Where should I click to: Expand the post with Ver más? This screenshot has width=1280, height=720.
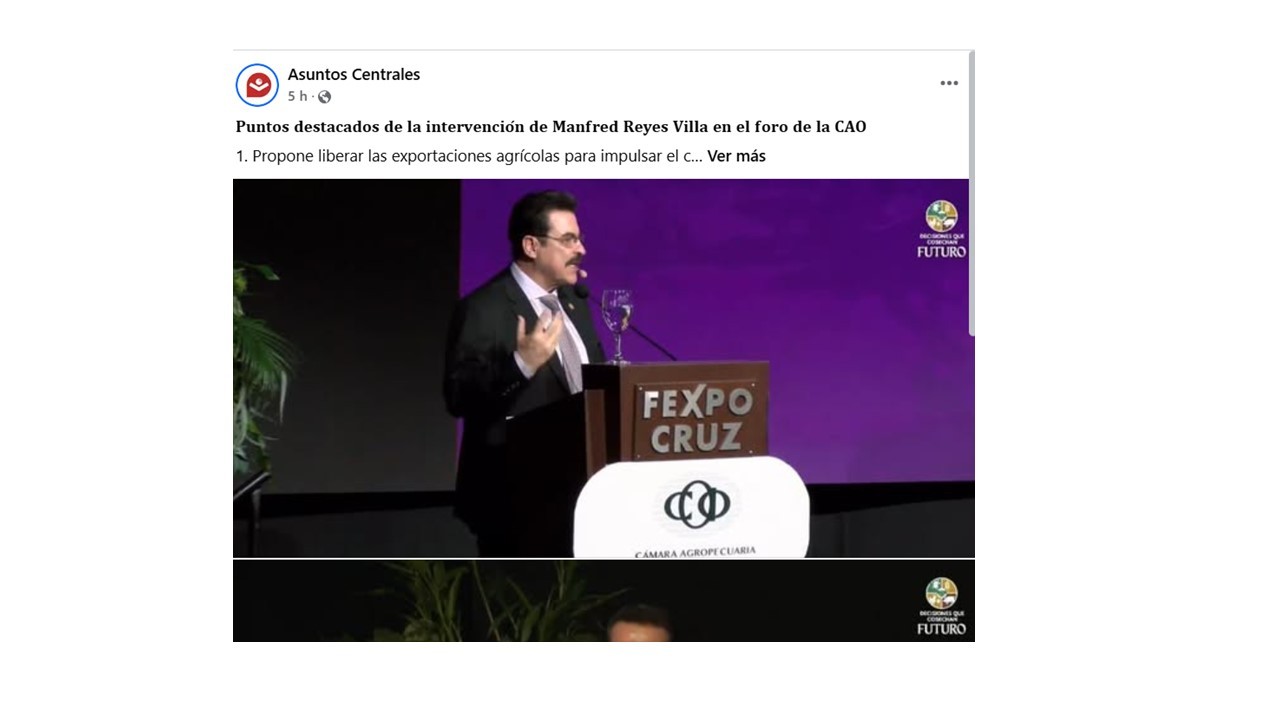pyautogui.click(x=736, y=156)
